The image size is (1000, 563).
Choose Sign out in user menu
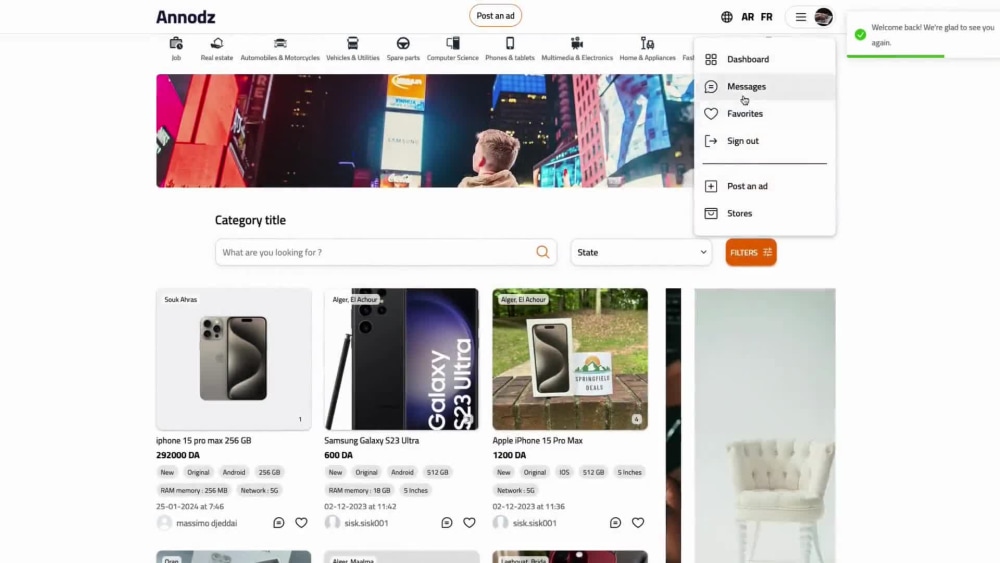765,141
